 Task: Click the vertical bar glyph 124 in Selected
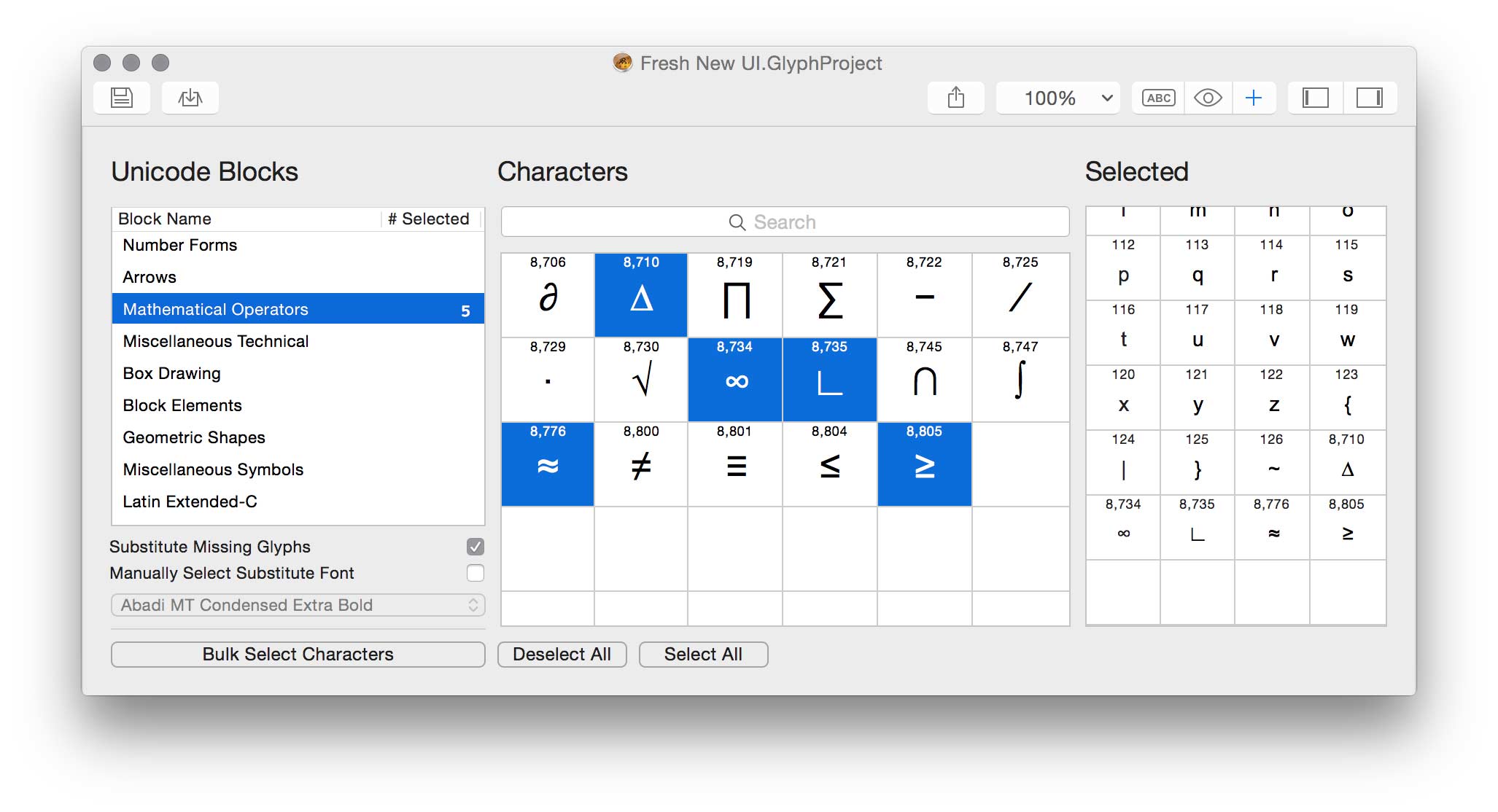point(1123,462)
